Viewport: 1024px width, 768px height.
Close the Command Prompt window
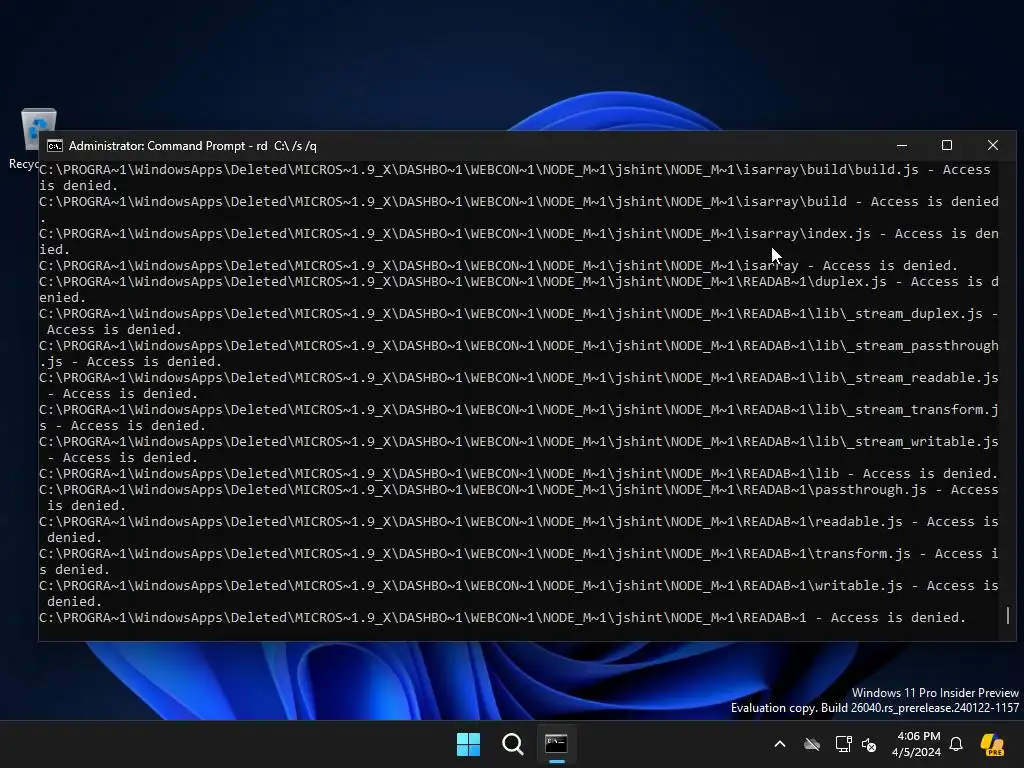point(993,145)
